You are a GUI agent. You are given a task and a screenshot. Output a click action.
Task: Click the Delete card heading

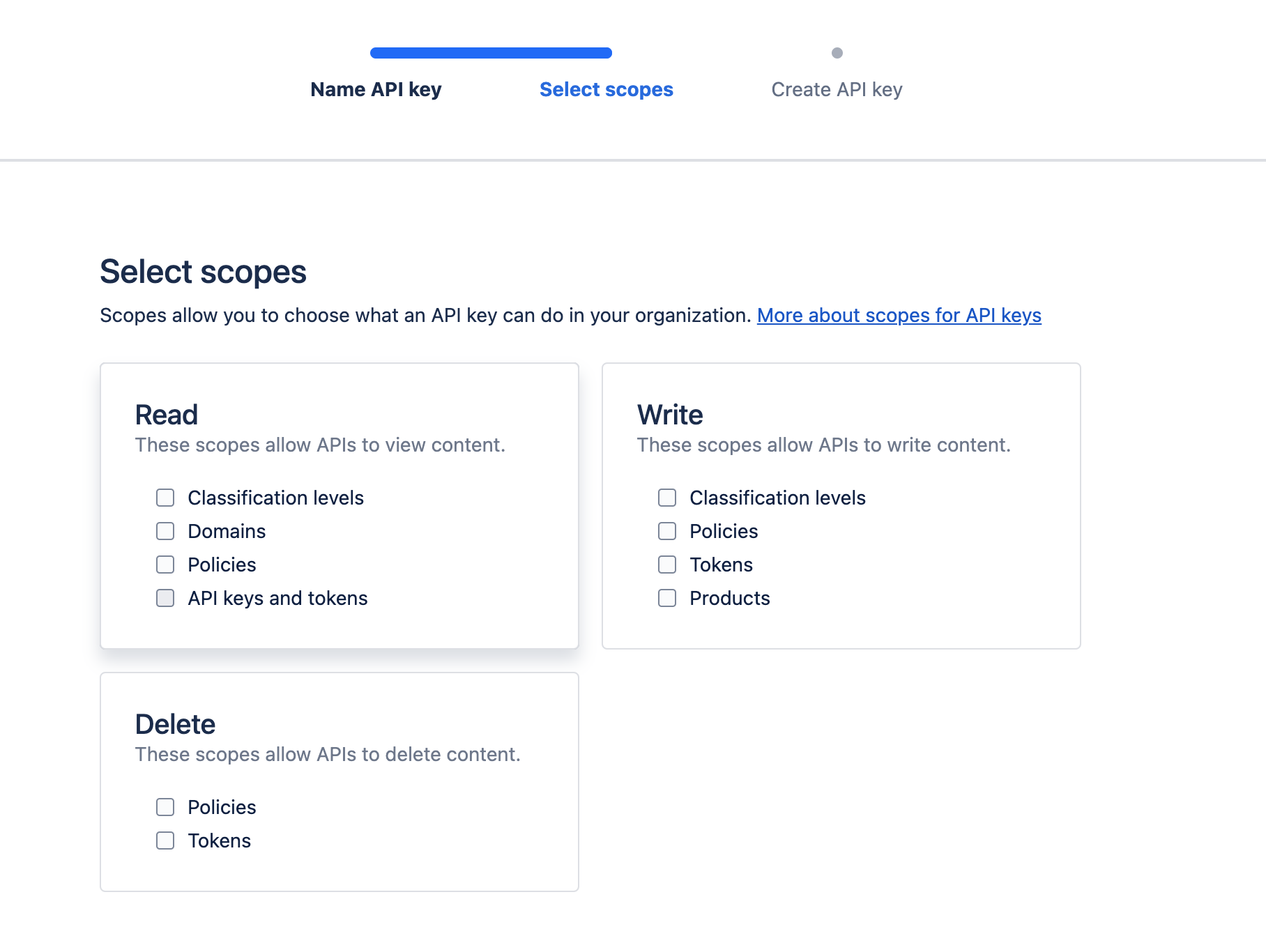(x=175, y=725)
